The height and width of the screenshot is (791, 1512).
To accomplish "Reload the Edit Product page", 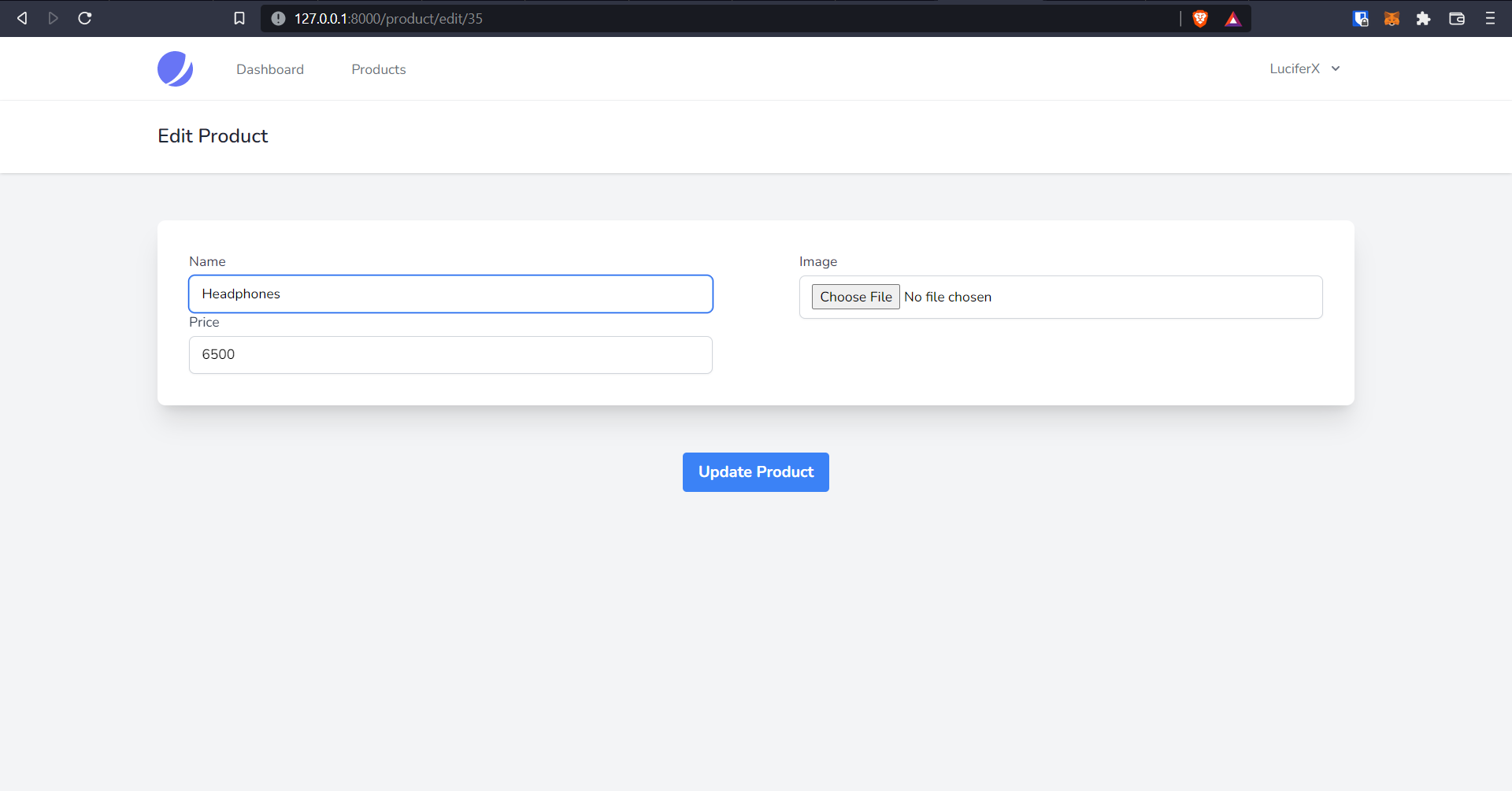I will [x=84, y=18].
